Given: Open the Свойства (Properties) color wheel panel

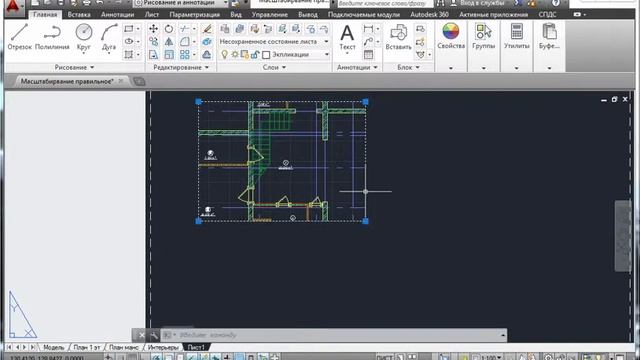Looking at the screenshot, I should 451,36.
